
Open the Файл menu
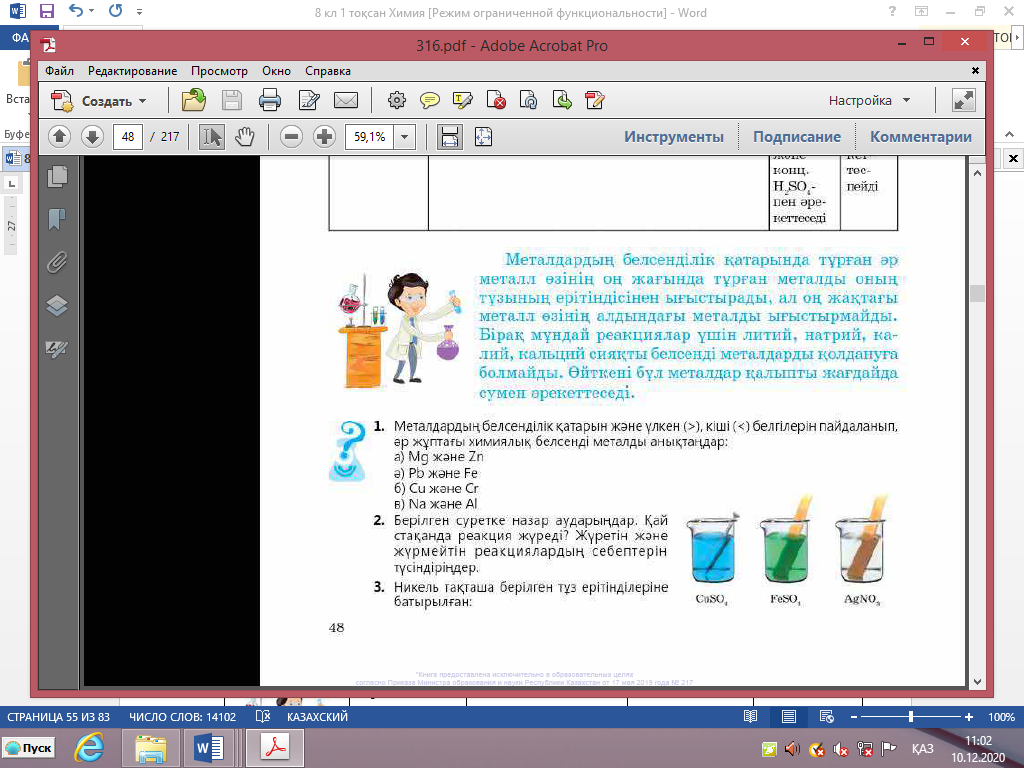(59, 71)
